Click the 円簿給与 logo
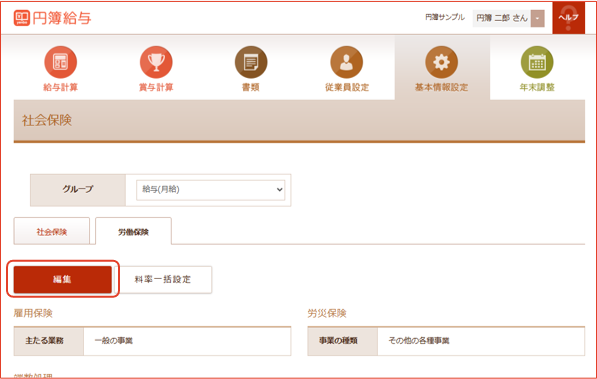Viewport: 597px width, 379px height. [53, 18]
